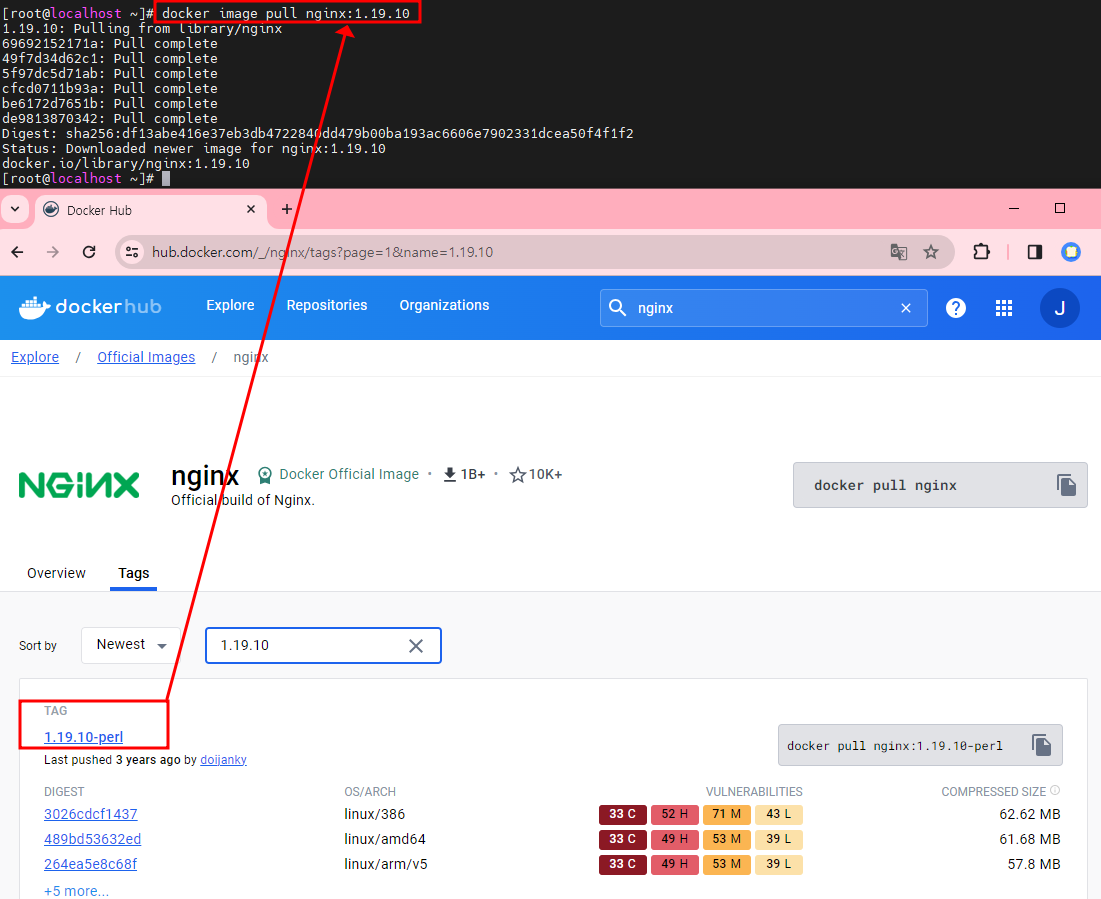Click the 49 H badge for linux/amd64
Screen dimensions: 1101x899
675,839
